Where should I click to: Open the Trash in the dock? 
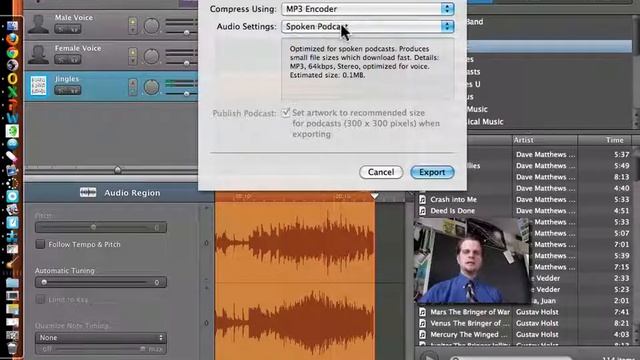pos(12,348)
